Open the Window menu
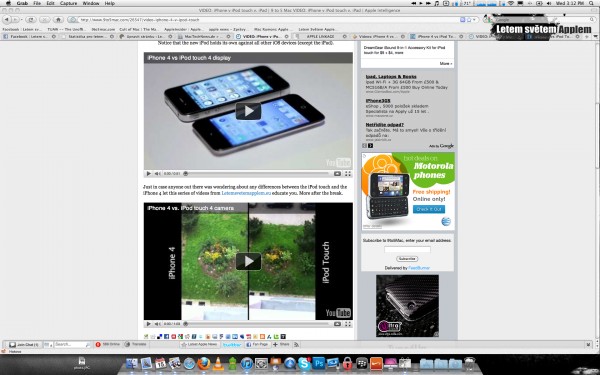 tap(91, 3)
